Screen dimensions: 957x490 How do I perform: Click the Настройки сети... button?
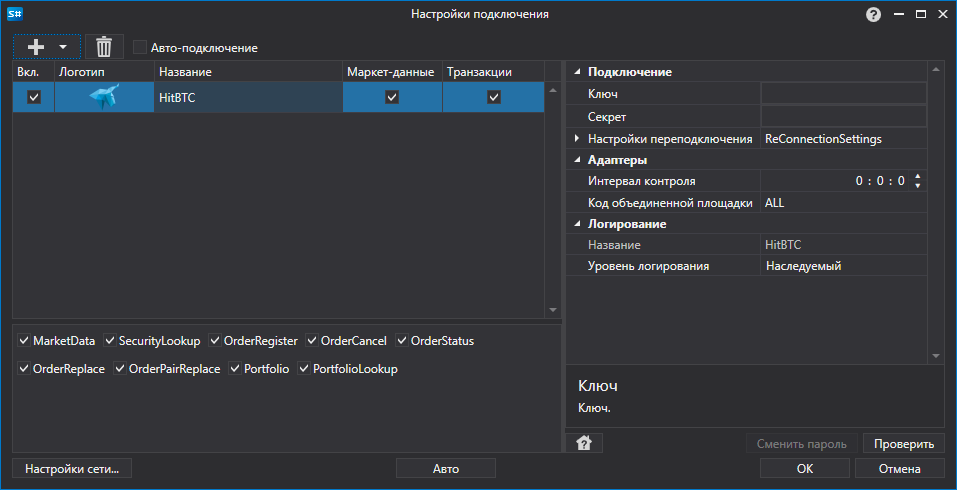(x=72, y=469)
